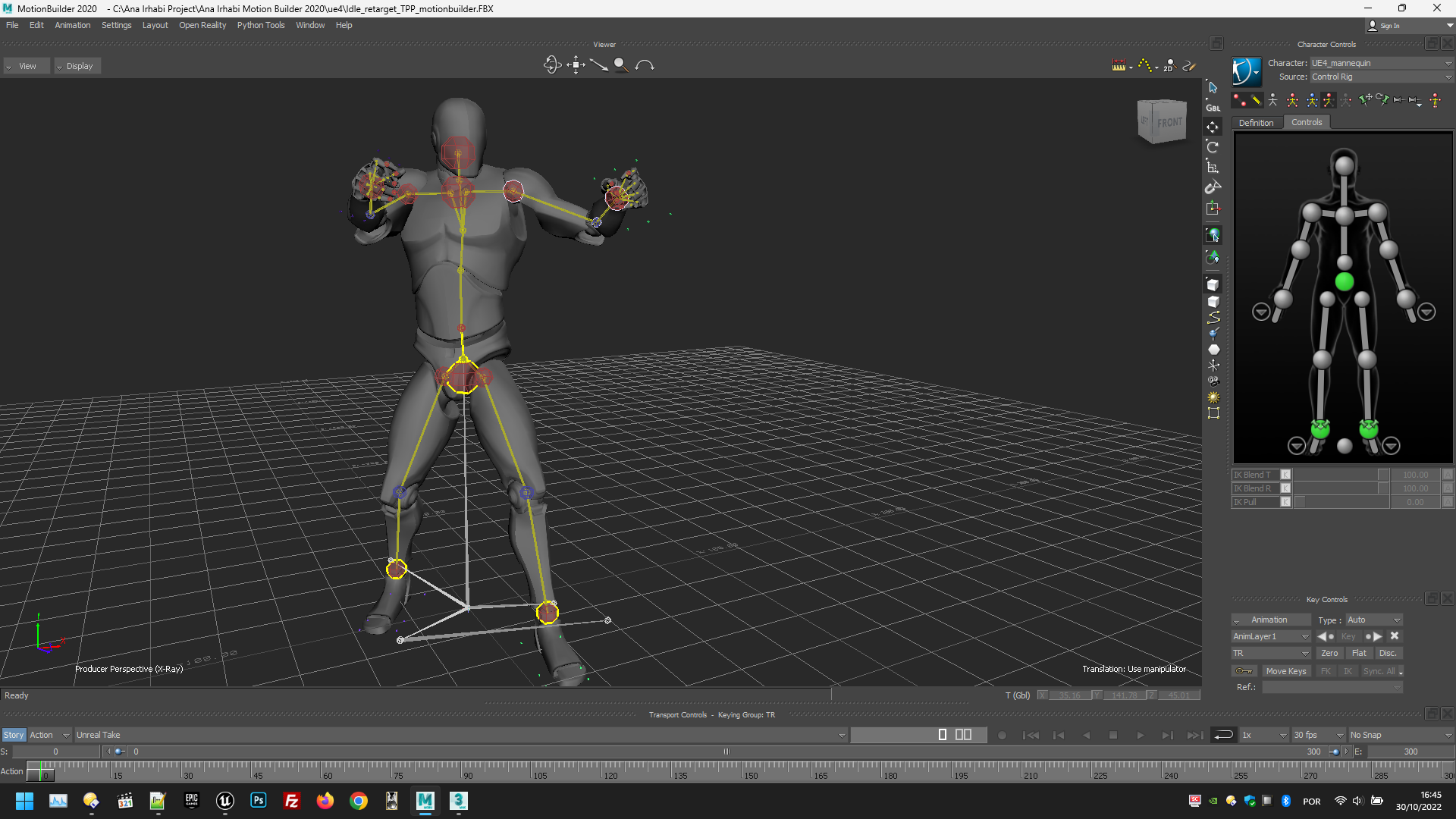Image resolution: width=1456 pixels, height=819 pixels.
Task: Adjust the IK Pull slider
Action: click(x=1341, y=502)
